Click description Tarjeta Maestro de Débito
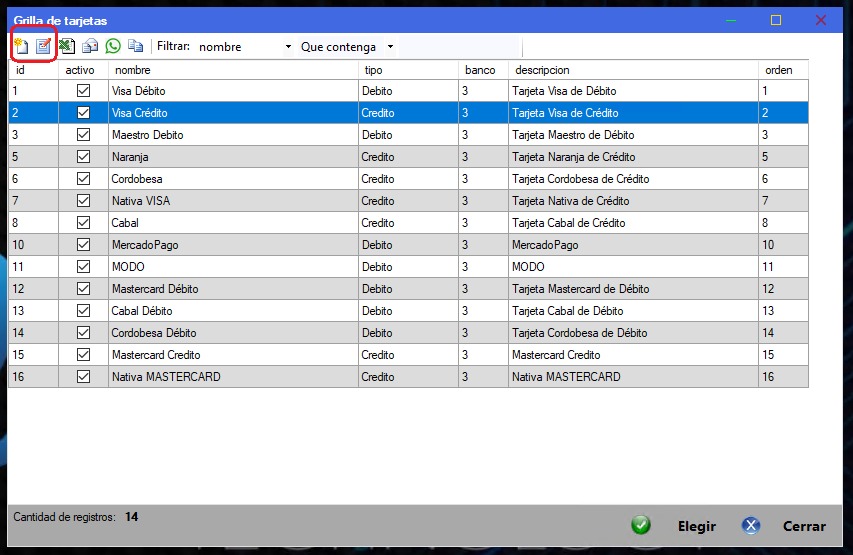This screenshot has width=853, height=555. [633, 135]
